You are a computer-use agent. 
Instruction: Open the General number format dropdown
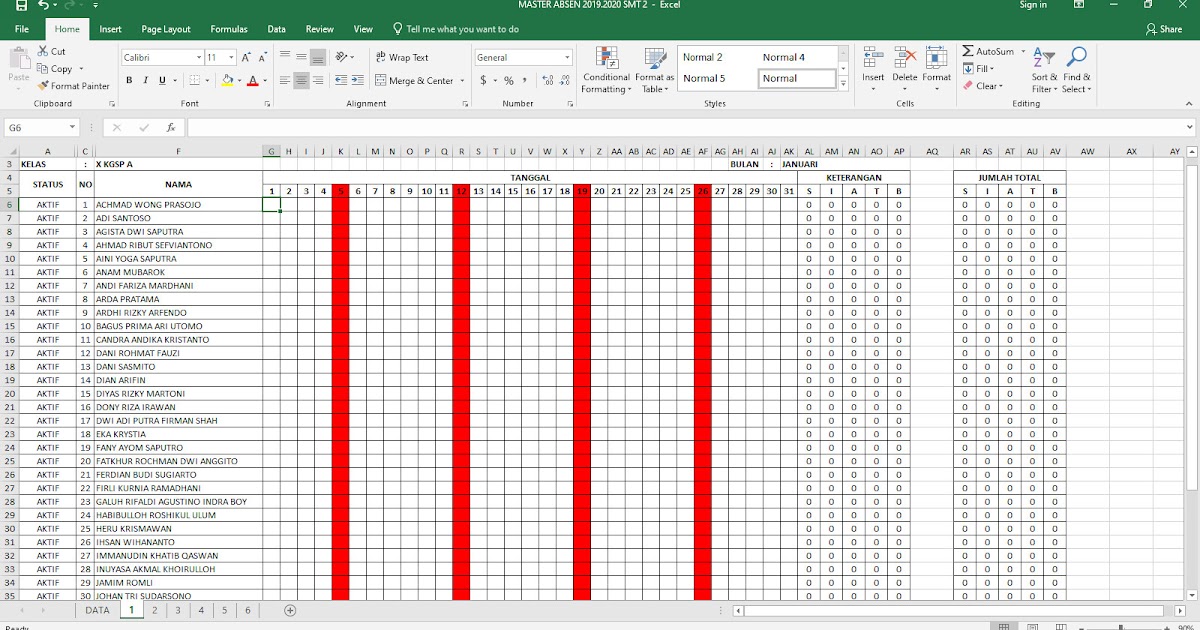coord(567,58)
